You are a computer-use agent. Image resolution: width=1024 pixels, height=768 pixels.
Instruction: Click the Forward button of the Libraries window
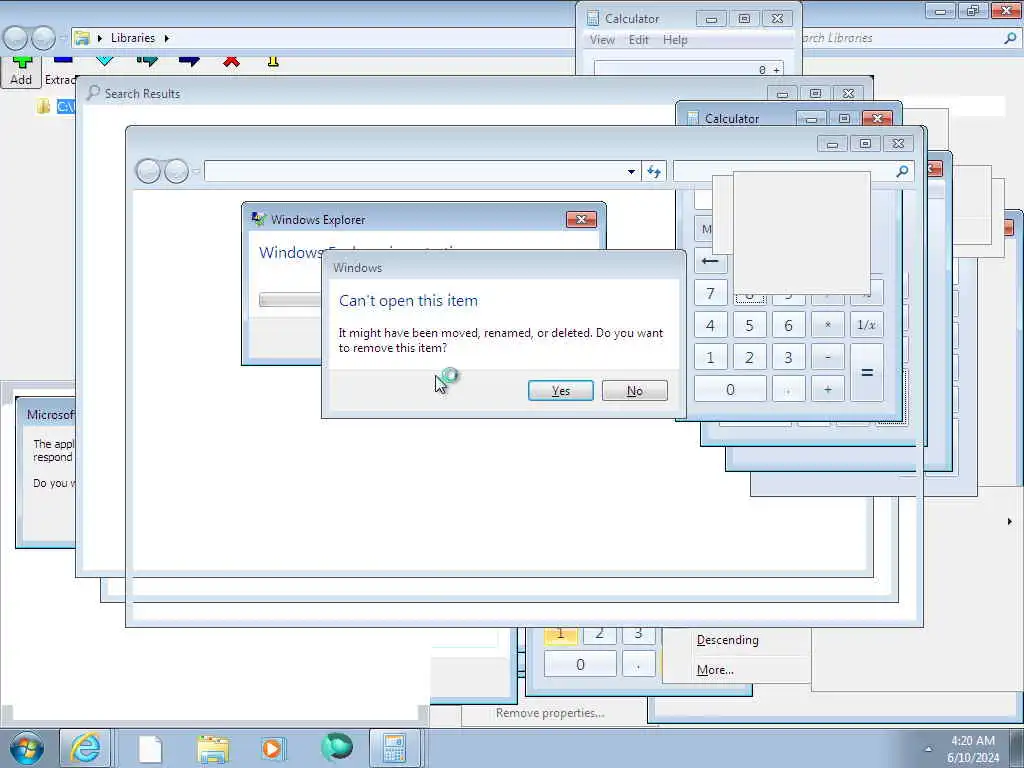[x=42, y=39]
